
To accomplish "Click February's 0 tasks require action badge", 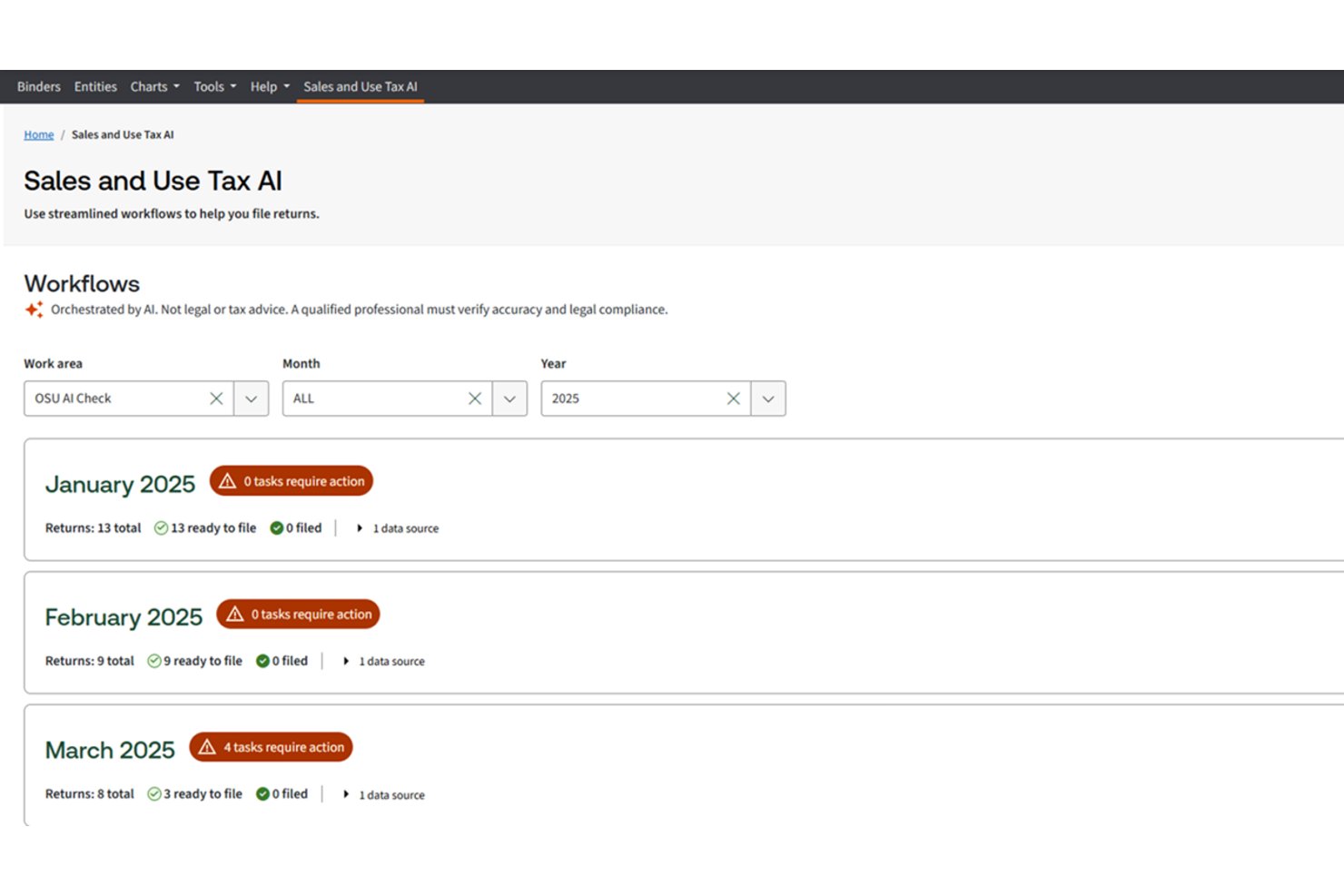I will (x=298, y=614).
